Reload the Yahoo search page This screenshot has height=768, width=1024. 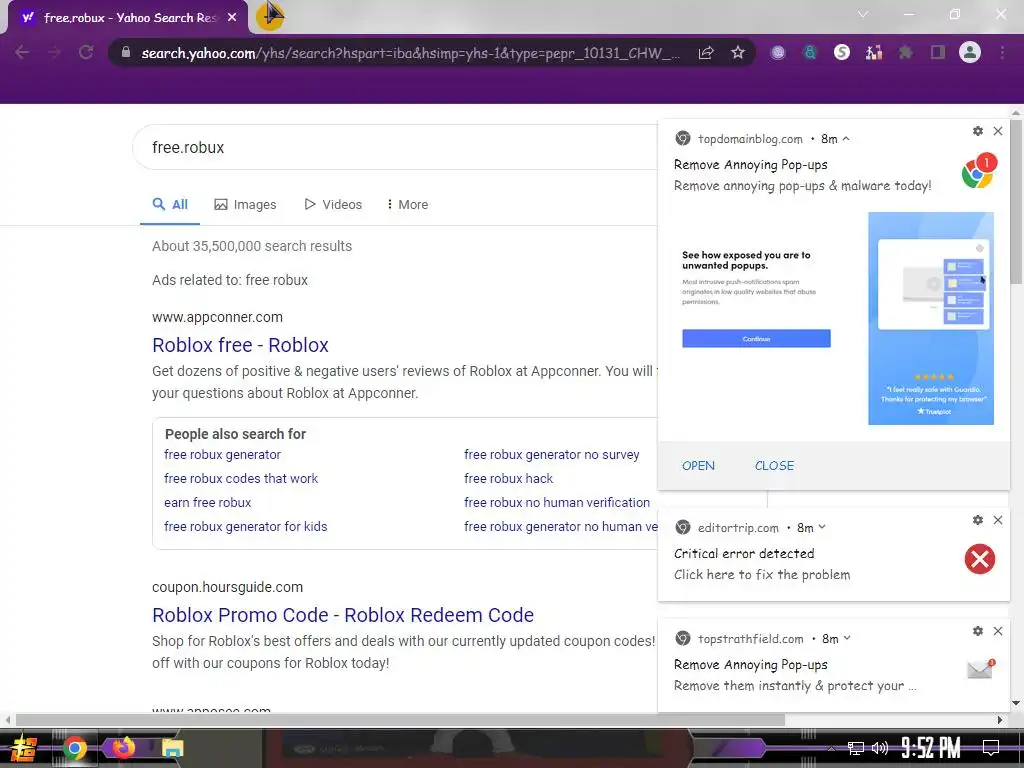click(86, 52)
